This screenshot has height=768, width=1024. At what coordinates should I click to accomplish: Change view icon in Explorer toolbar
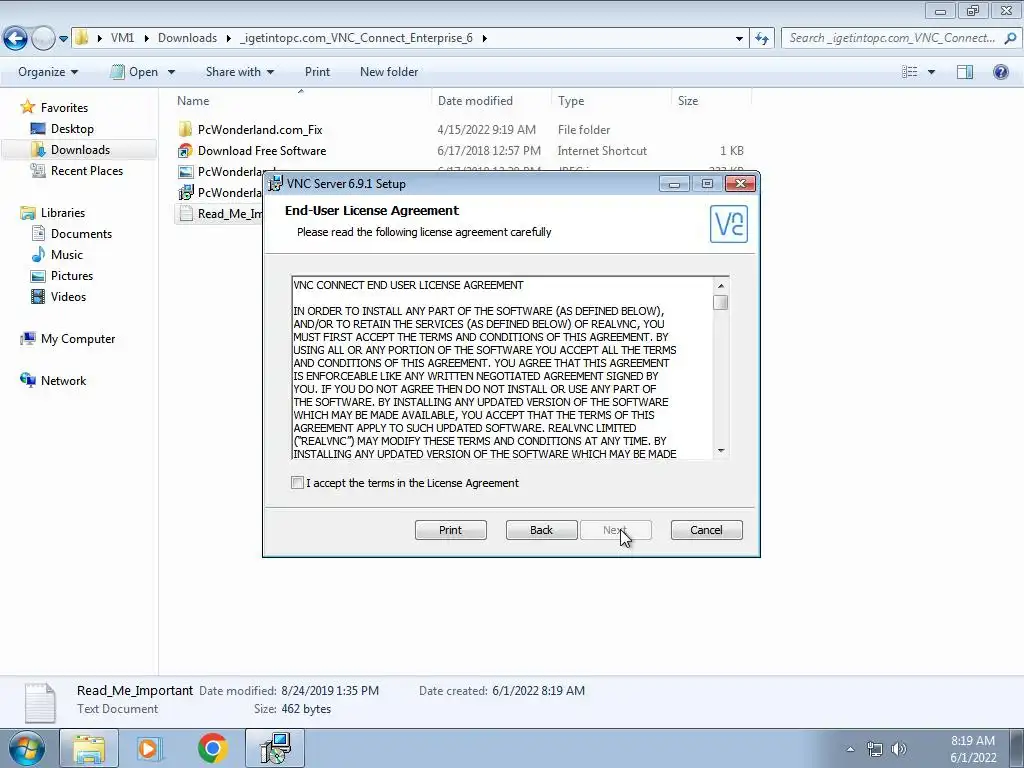[x=910, y=72]
